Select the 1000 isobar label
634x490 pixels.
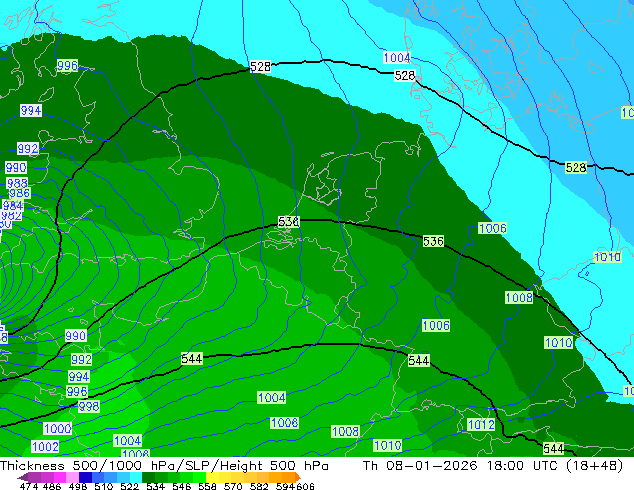click(57, 429)
